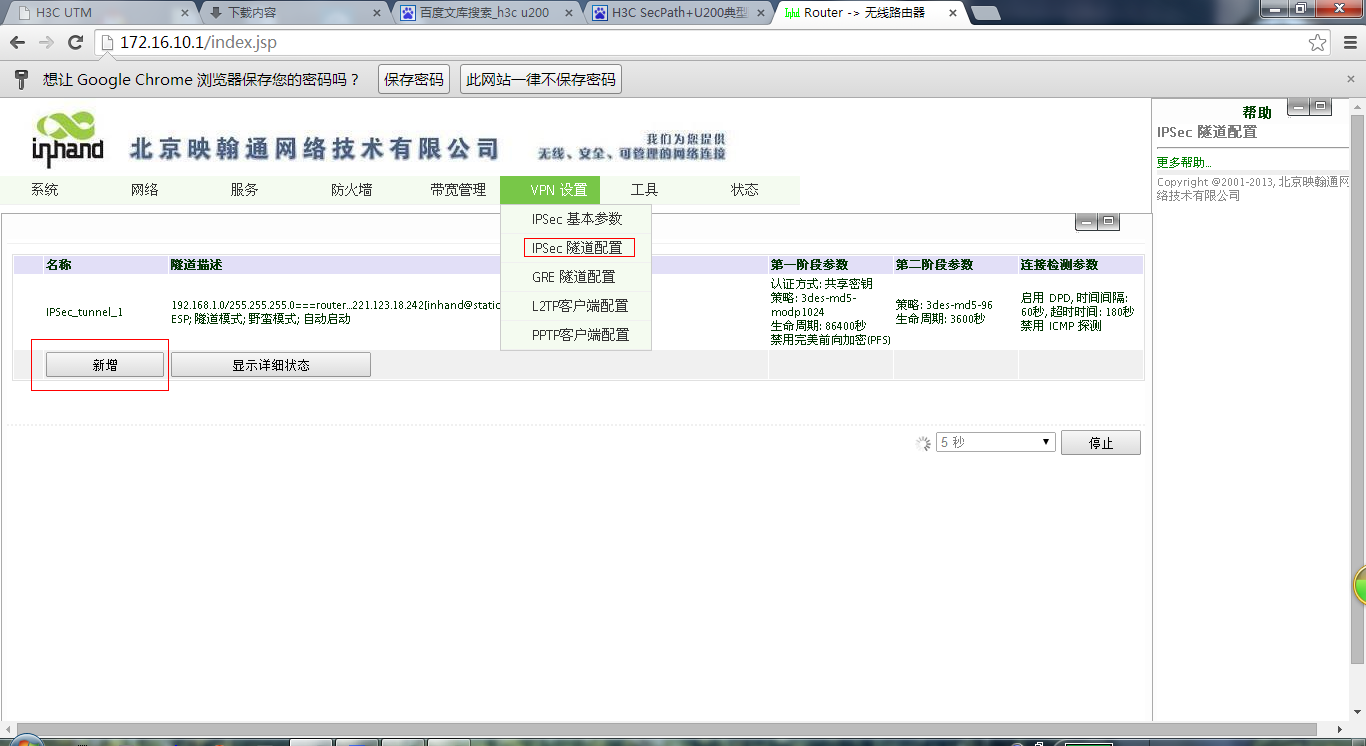Switch to the H3C UTM browser tab
1366x746 pixels.
[x=100, y=13]
